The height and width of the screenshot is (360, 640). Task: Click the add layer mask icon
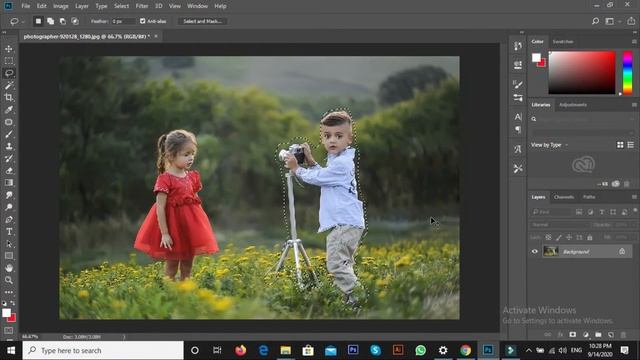pos(573,335)
